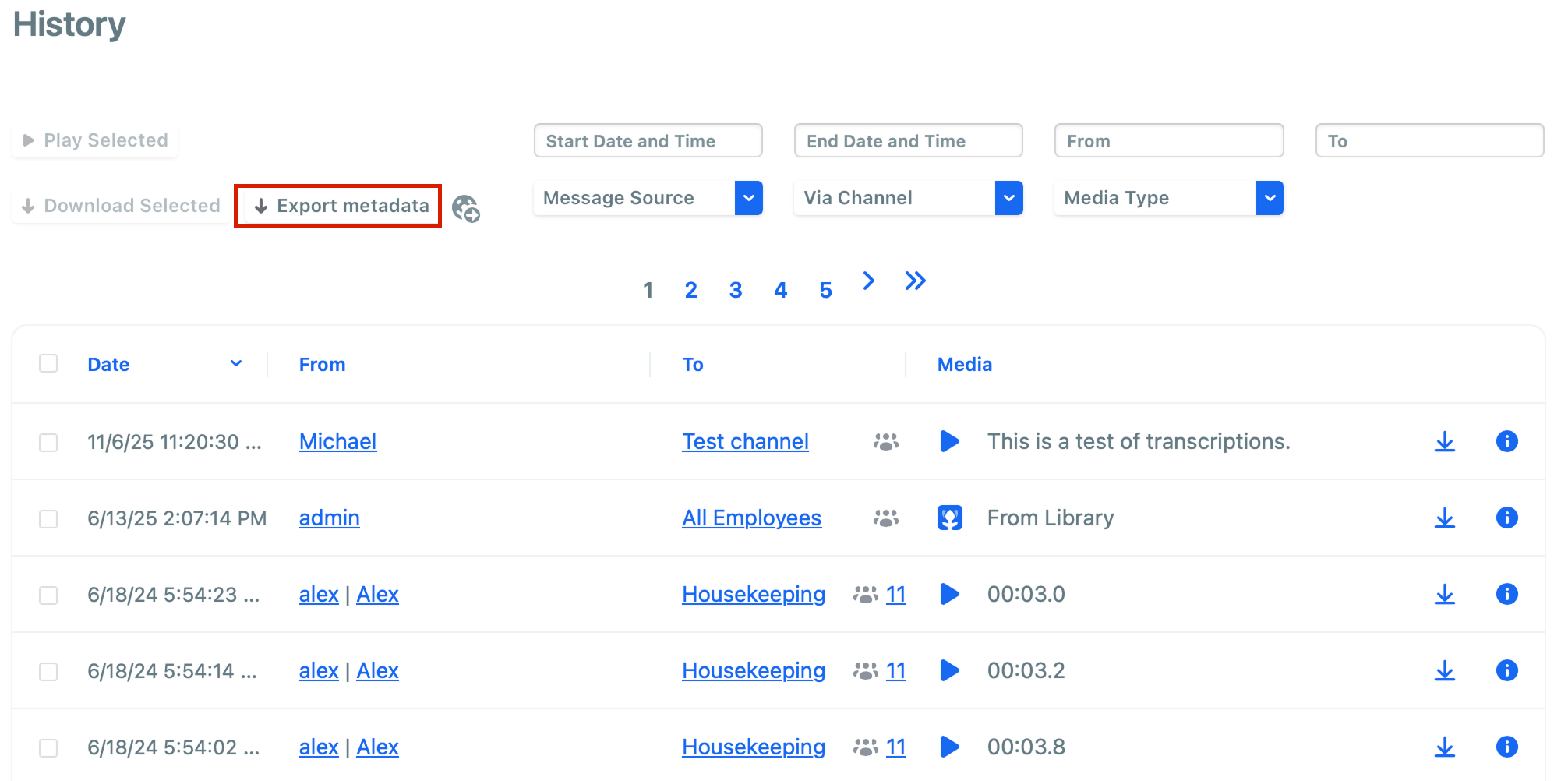Open the Media Type dropdown
The height and width of the screenshot is (781, 1568).
tap(1169, 198)
